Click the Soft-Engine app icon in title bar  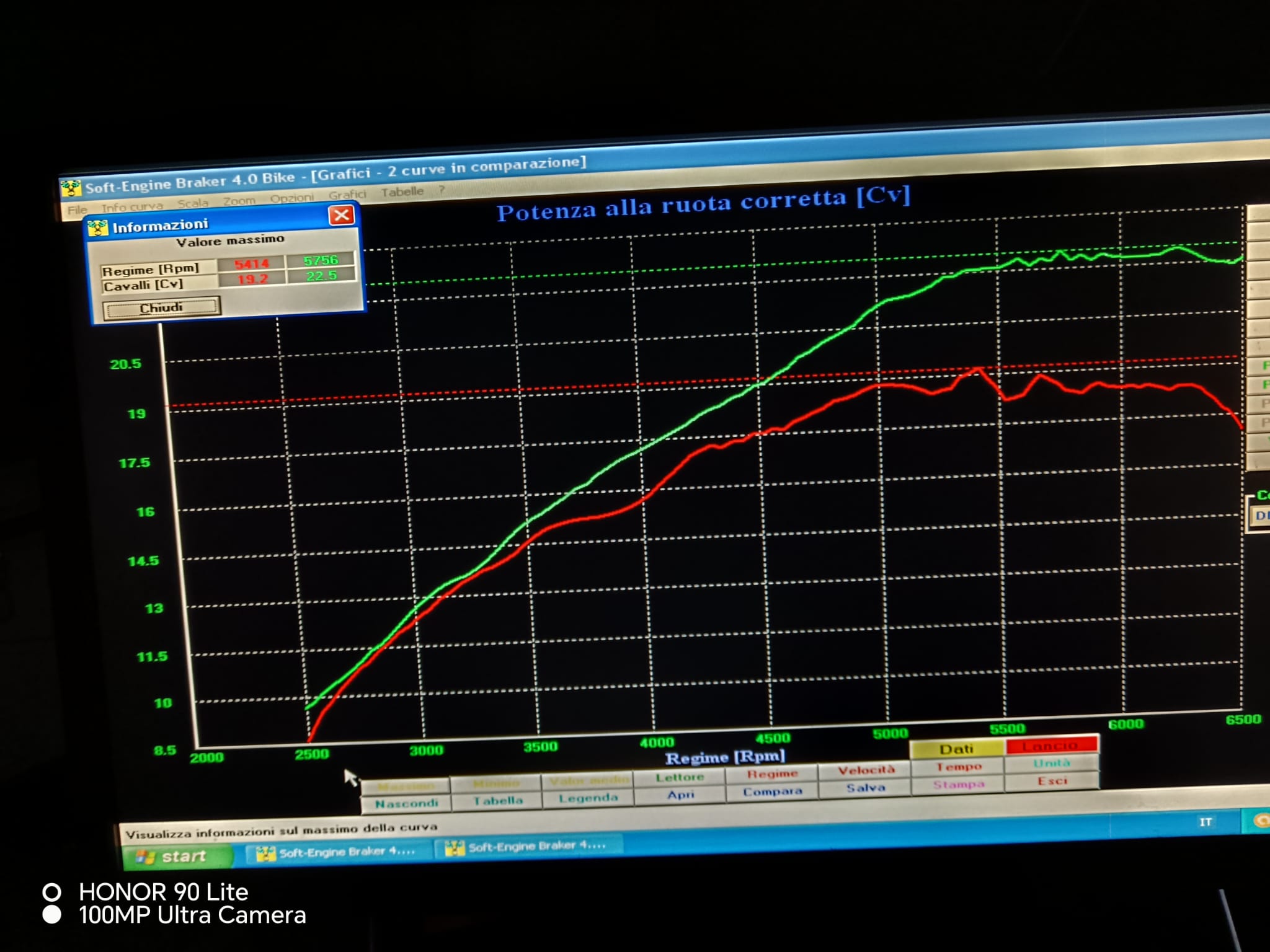tap(71, 187)
